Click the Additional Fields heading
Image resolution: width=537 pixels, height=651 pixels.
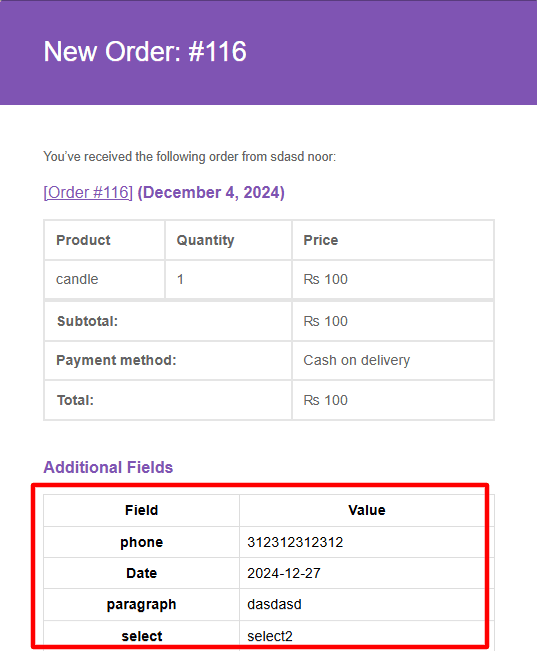coord(108,467)
